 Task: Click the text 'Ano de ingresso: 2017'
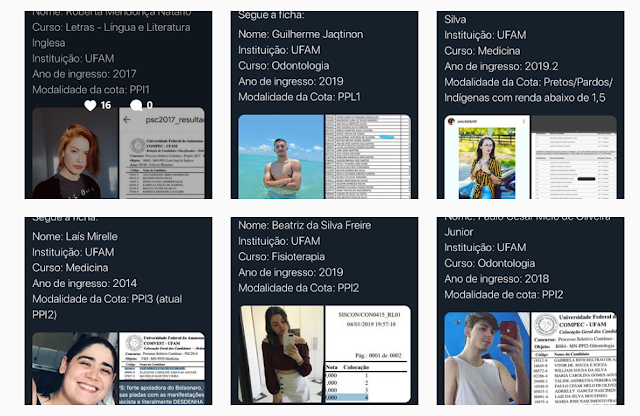pyautogui.click(x=84, y=74)
